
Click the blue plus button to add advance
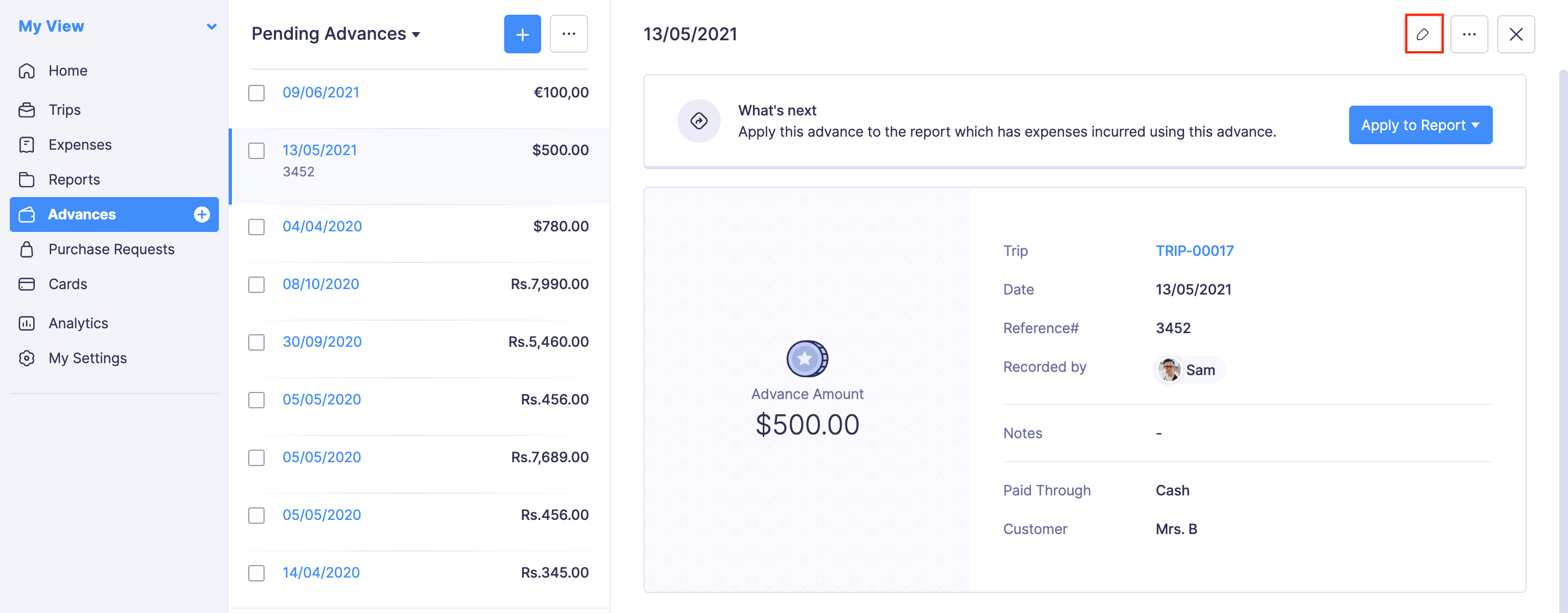(522, 34)
